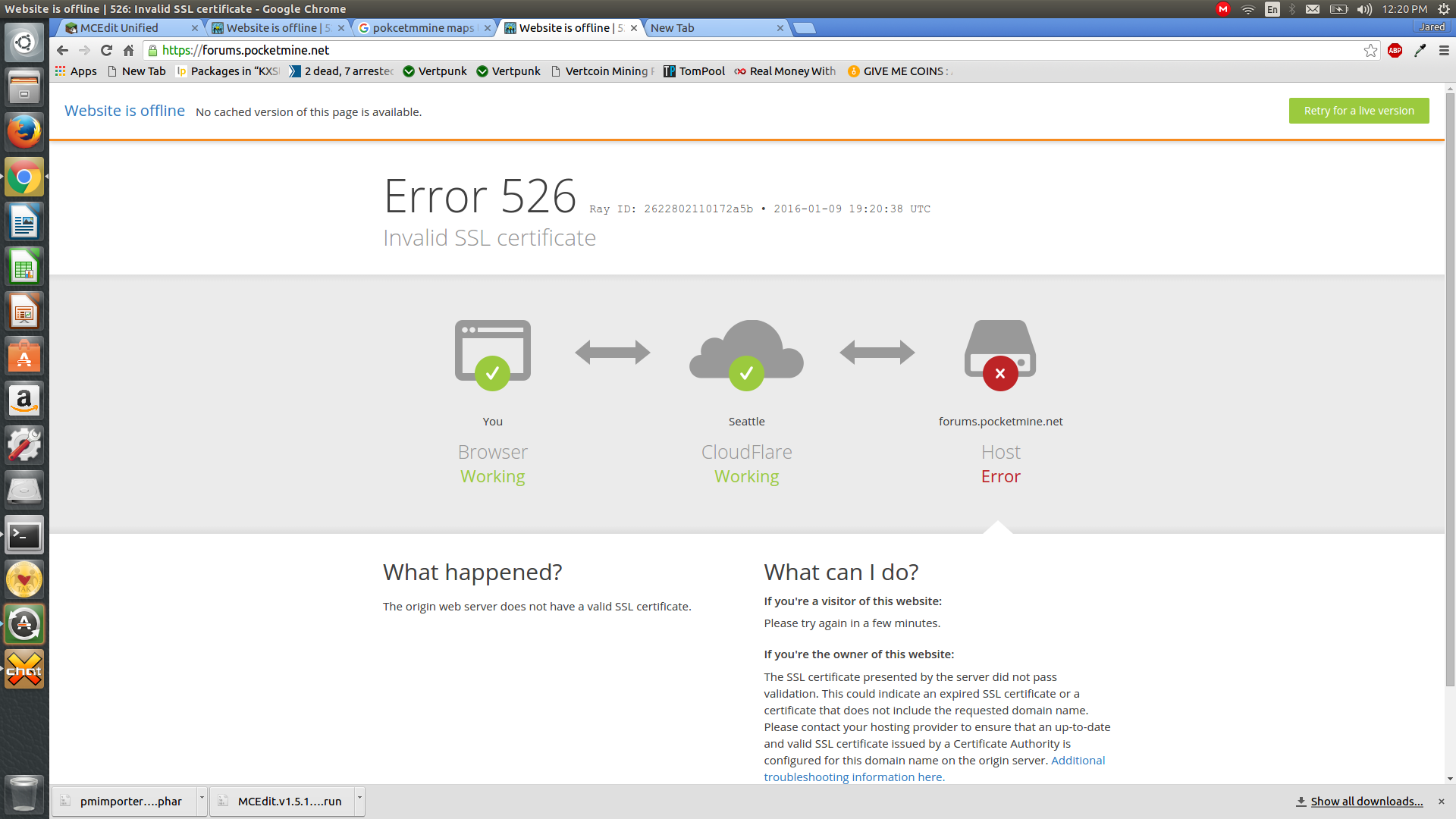The image size is (1456, 819).
Task: Open pmimporter.phar downloaded file
Action: click(125, 801)
